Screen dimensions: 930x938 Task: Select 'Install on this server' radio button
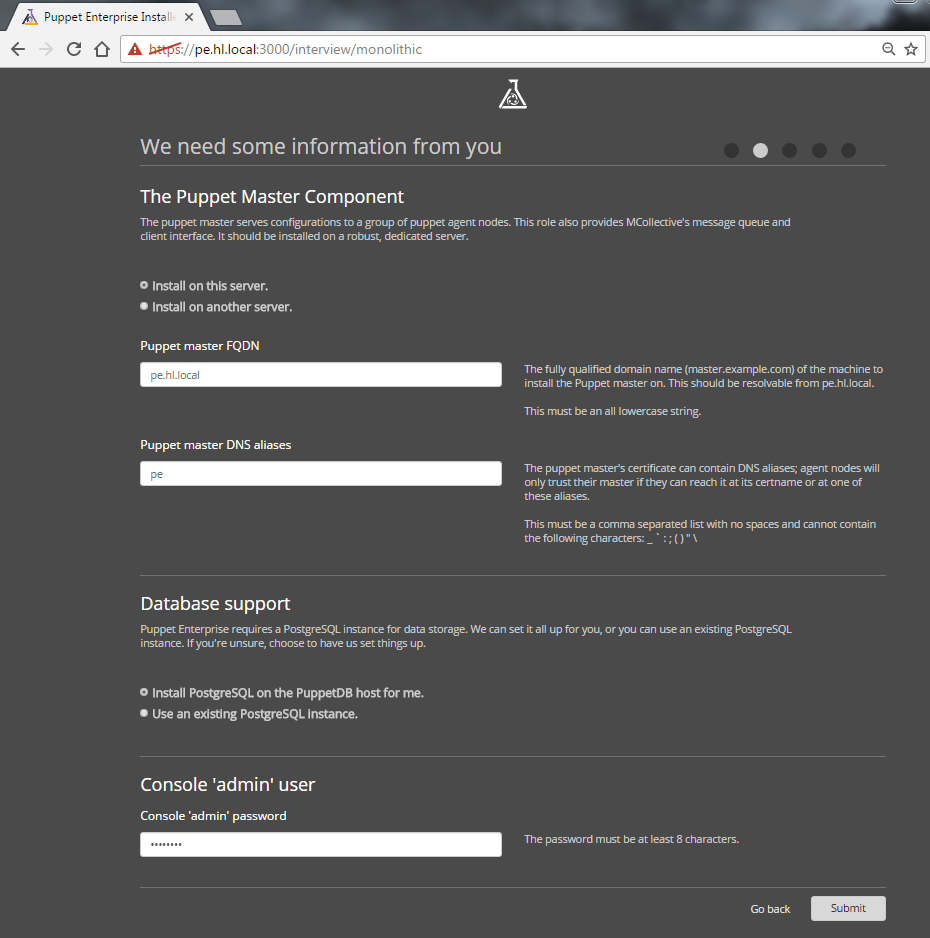144,285
